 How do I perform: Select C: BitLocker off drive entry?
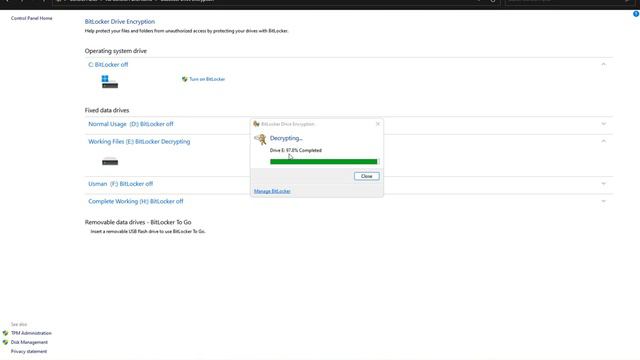point(108,64)
